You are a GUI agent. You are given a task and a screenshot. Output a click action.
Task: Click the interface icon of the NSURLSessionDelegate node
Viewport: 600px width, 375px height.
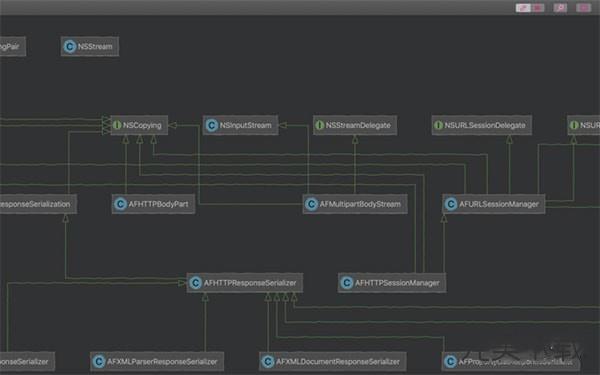[x=438, y=125]
